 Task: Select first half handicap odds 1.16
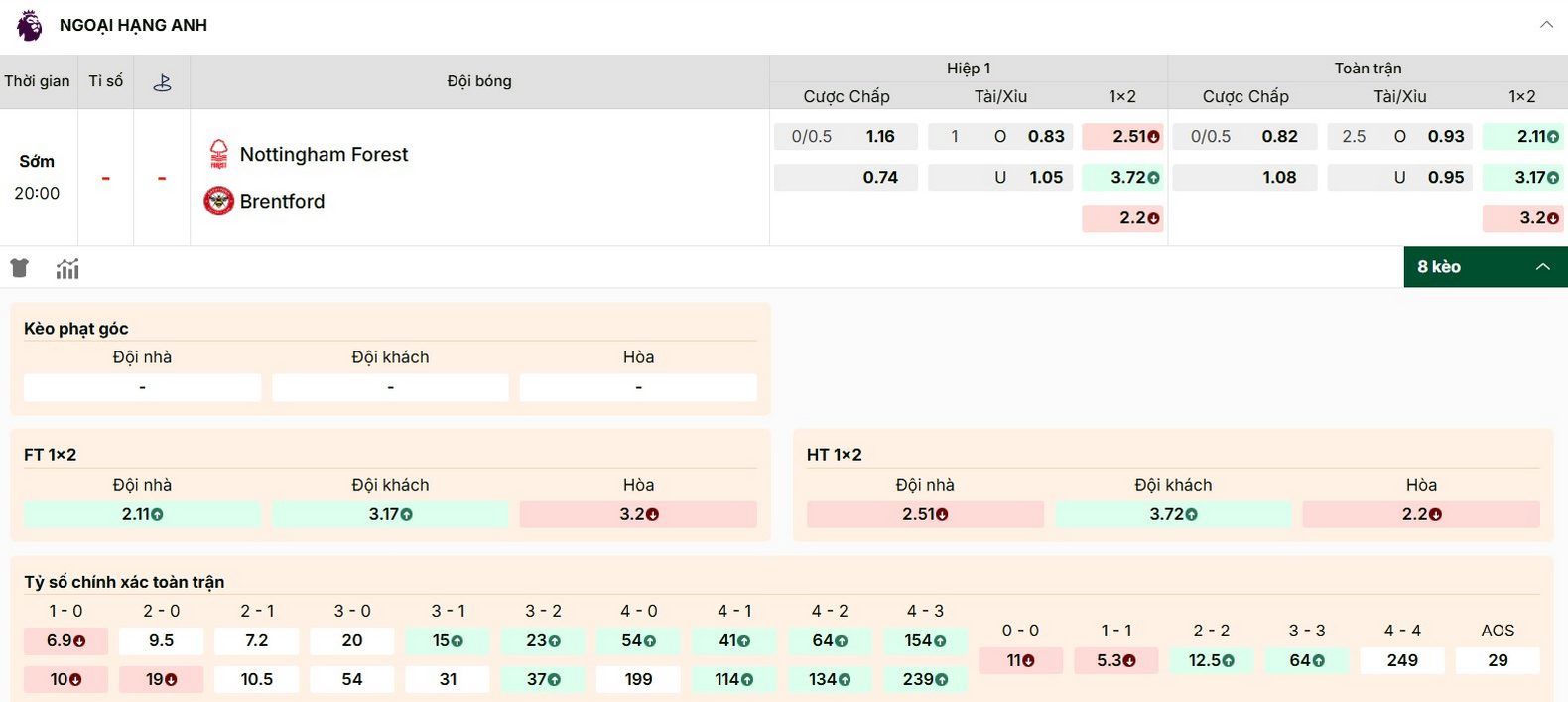879,137
